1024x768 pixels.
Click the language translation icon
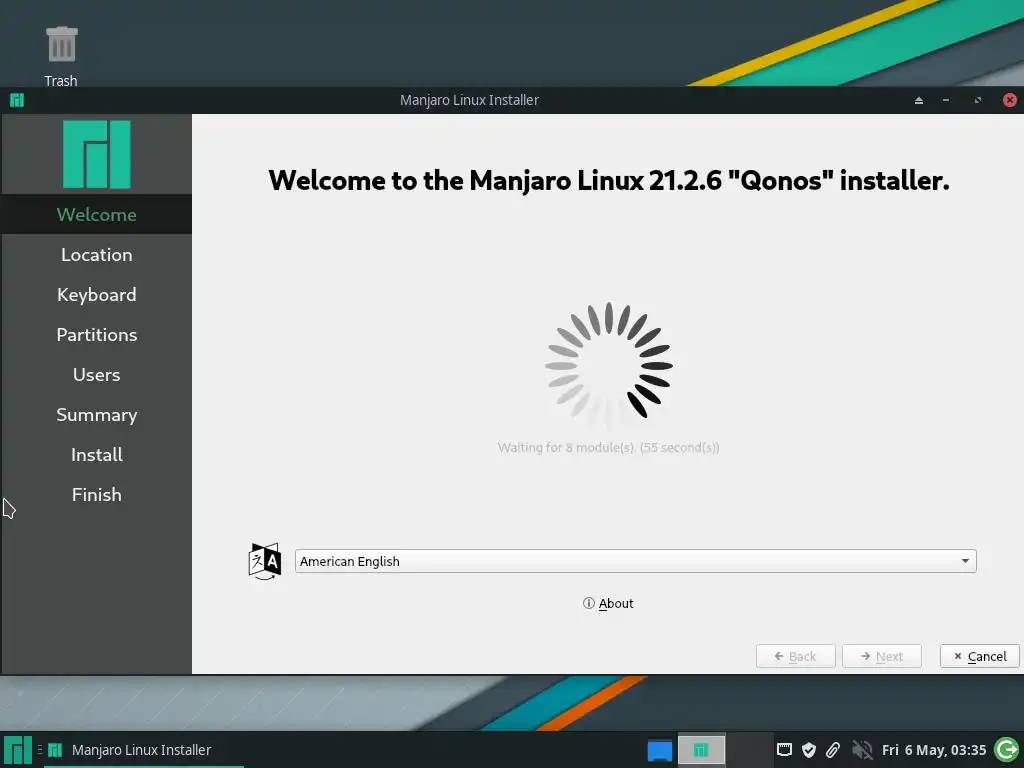[x=264, y=561]
